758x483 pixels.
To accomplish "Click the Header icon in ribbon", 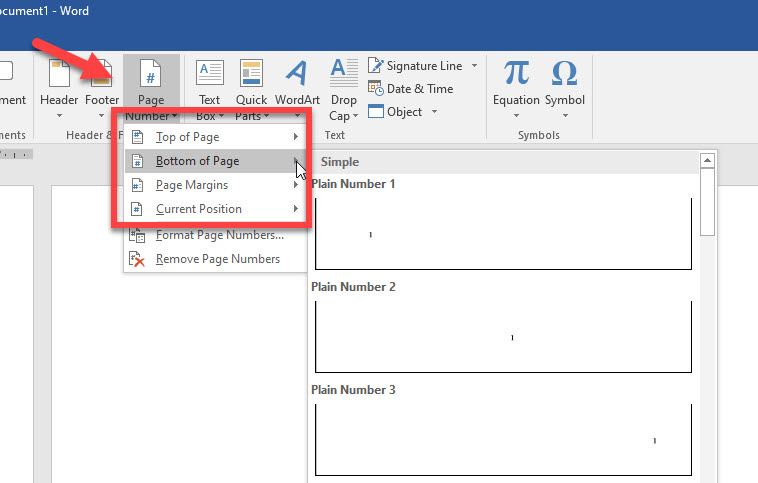I will (x=59, y=75).
